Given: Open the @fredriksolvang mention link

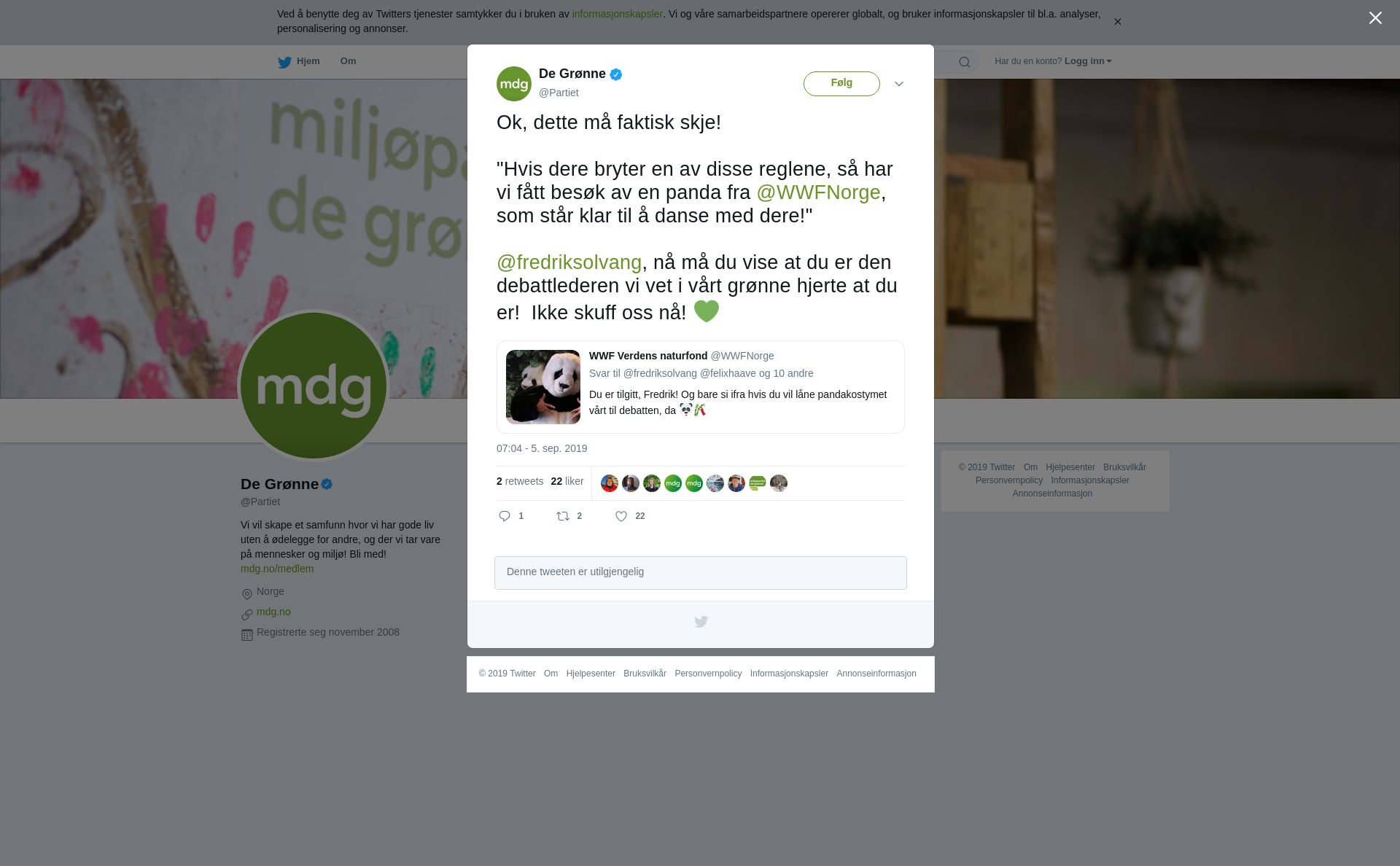Looking at the screenshot, I should pos(569,262).
